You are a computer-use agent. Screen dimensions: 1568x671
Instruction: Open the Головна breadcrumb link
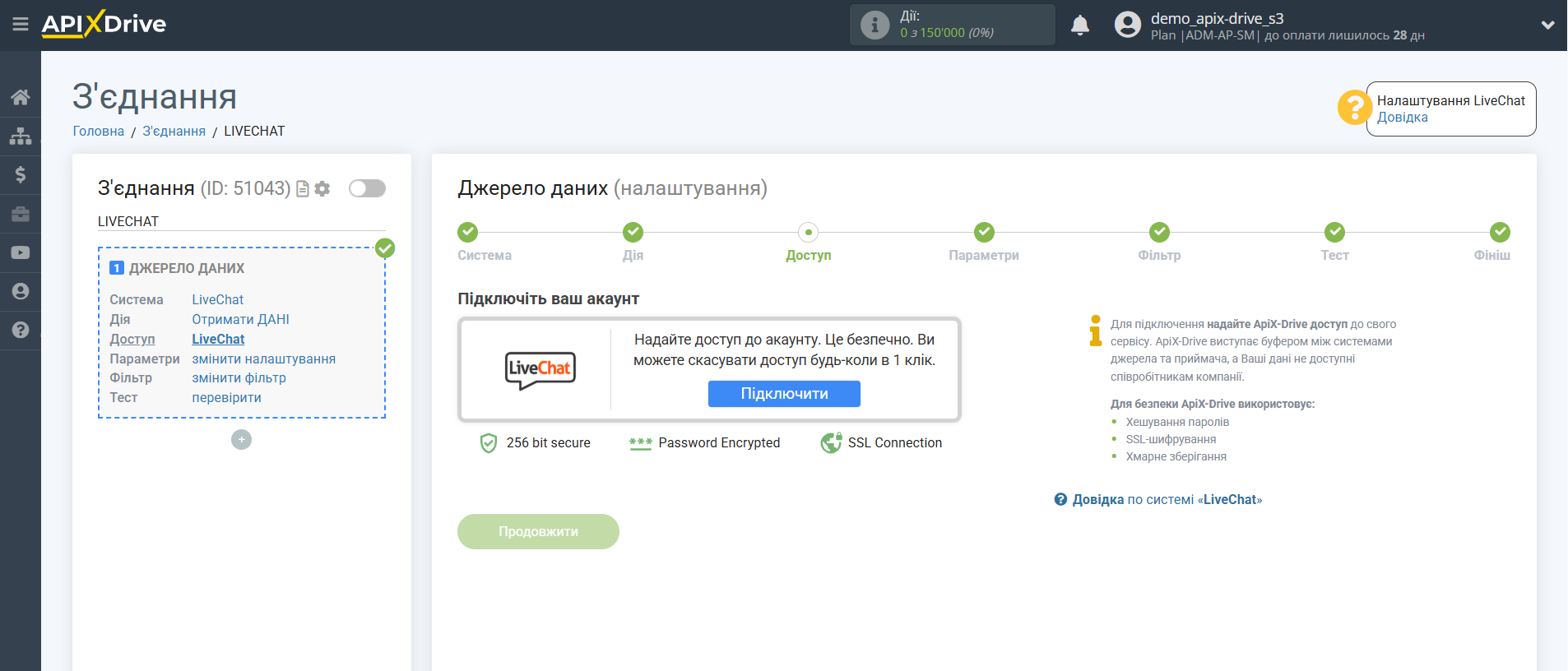point(99,131)
